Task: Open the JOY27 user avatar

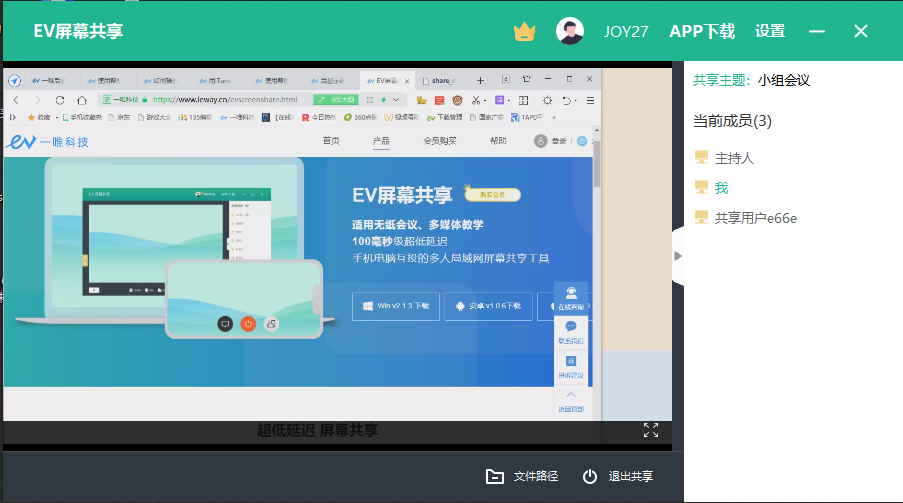Action: pos(570,31)
